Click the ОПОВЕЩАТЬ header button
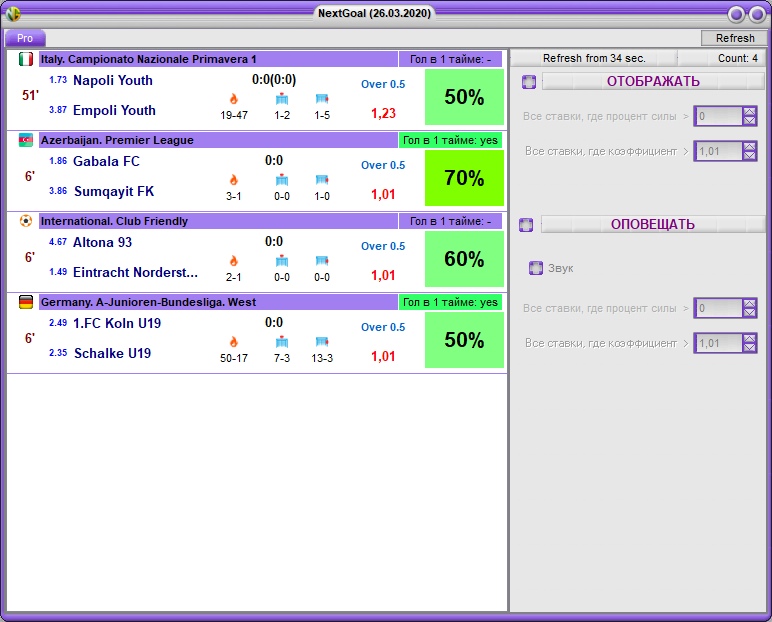This screenshot has height=622, width=772. (653, 224)
